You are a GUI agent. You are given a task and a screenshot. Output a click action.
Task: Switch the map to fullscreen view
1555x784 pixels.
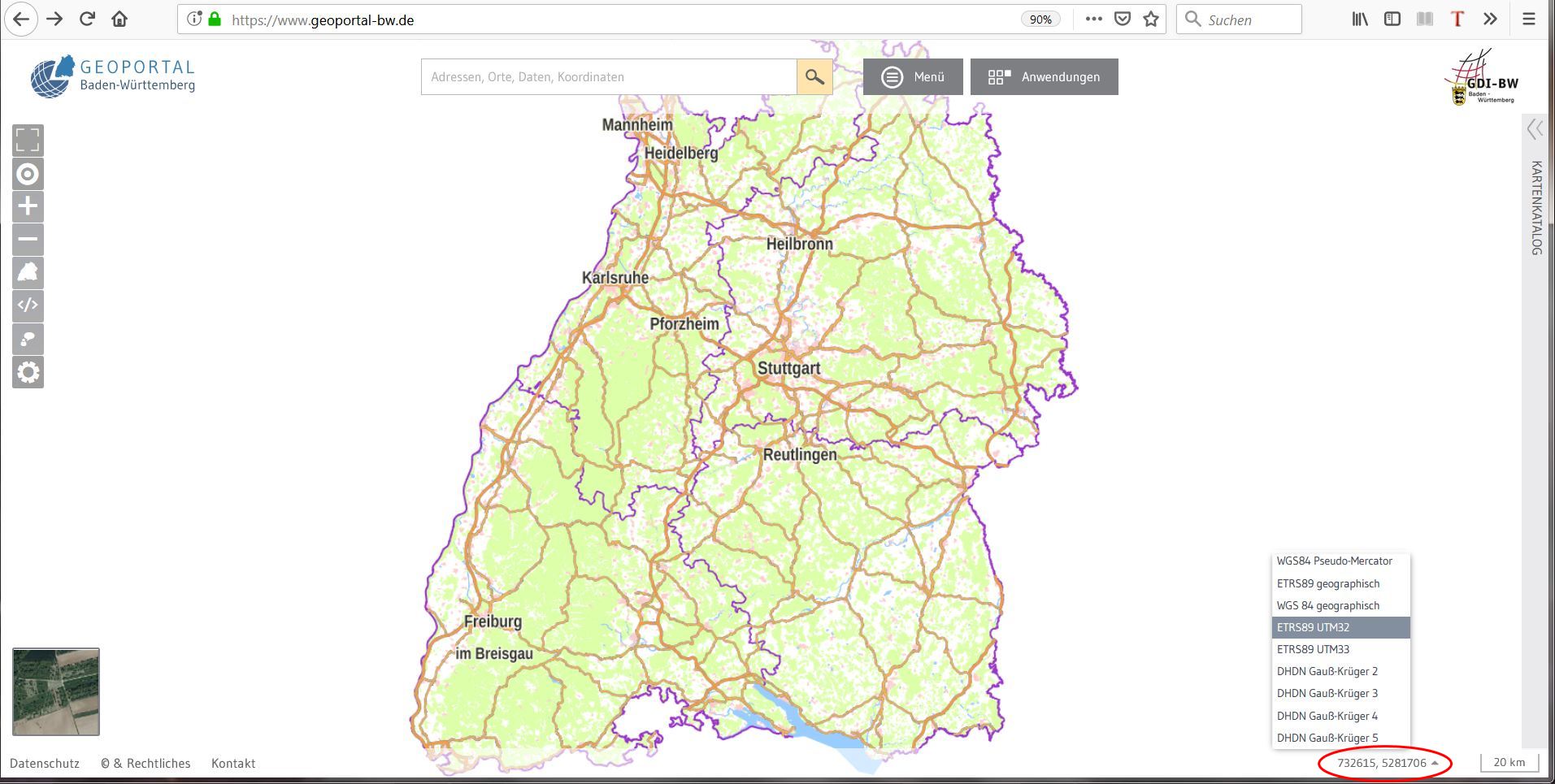tap(28, 141)
